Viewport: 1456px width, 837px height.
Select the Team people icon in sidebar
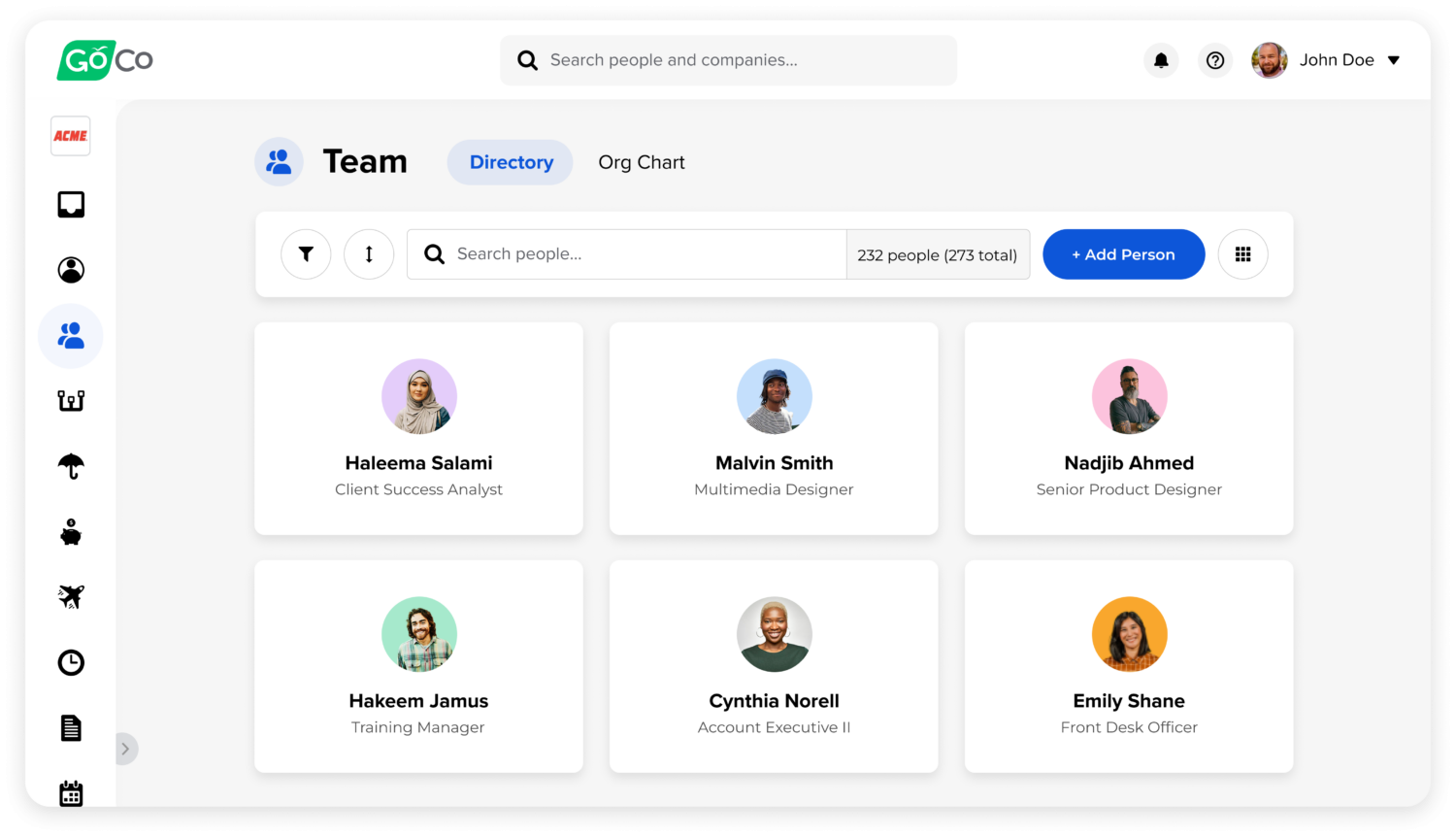[x=71, y=336]
